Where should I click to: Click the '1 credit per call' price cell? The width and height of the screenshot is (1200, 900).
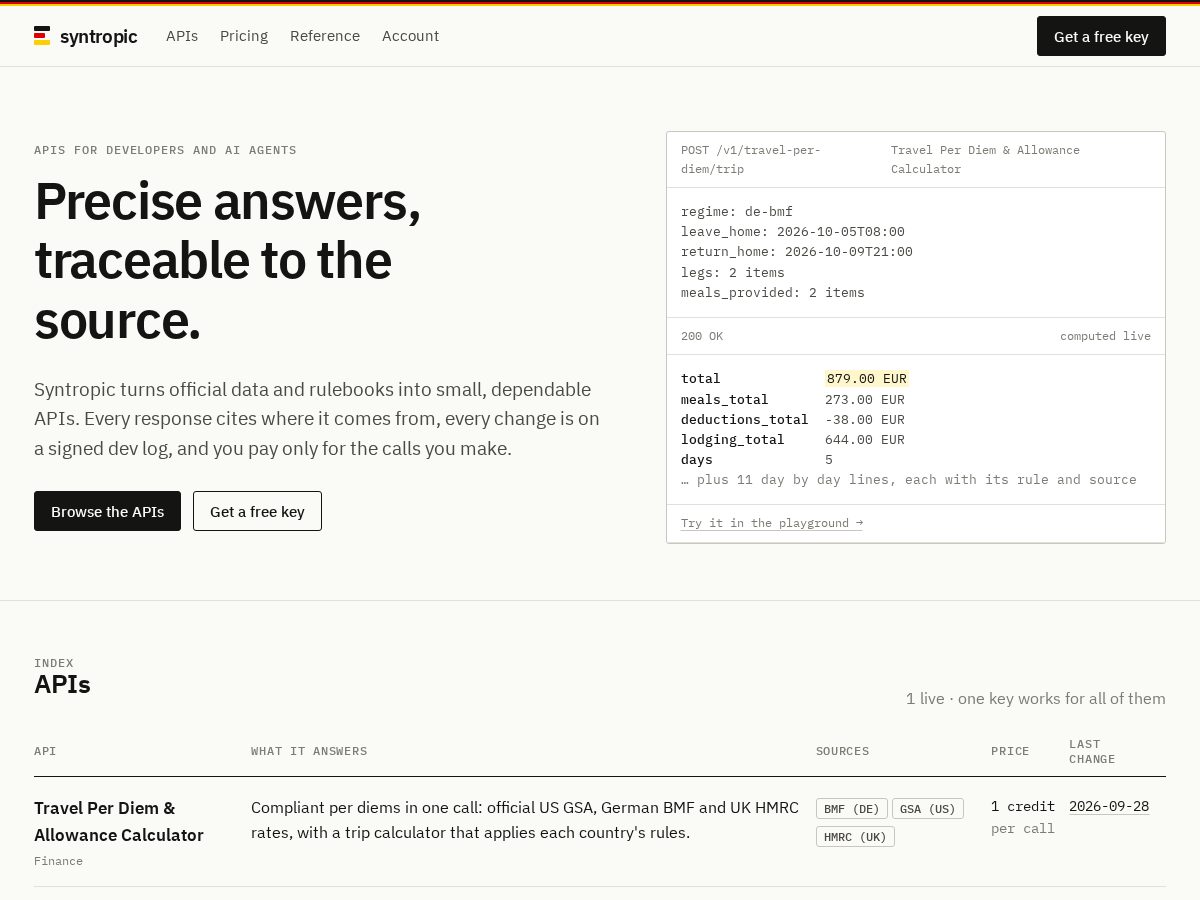[x=1023, y=817]
